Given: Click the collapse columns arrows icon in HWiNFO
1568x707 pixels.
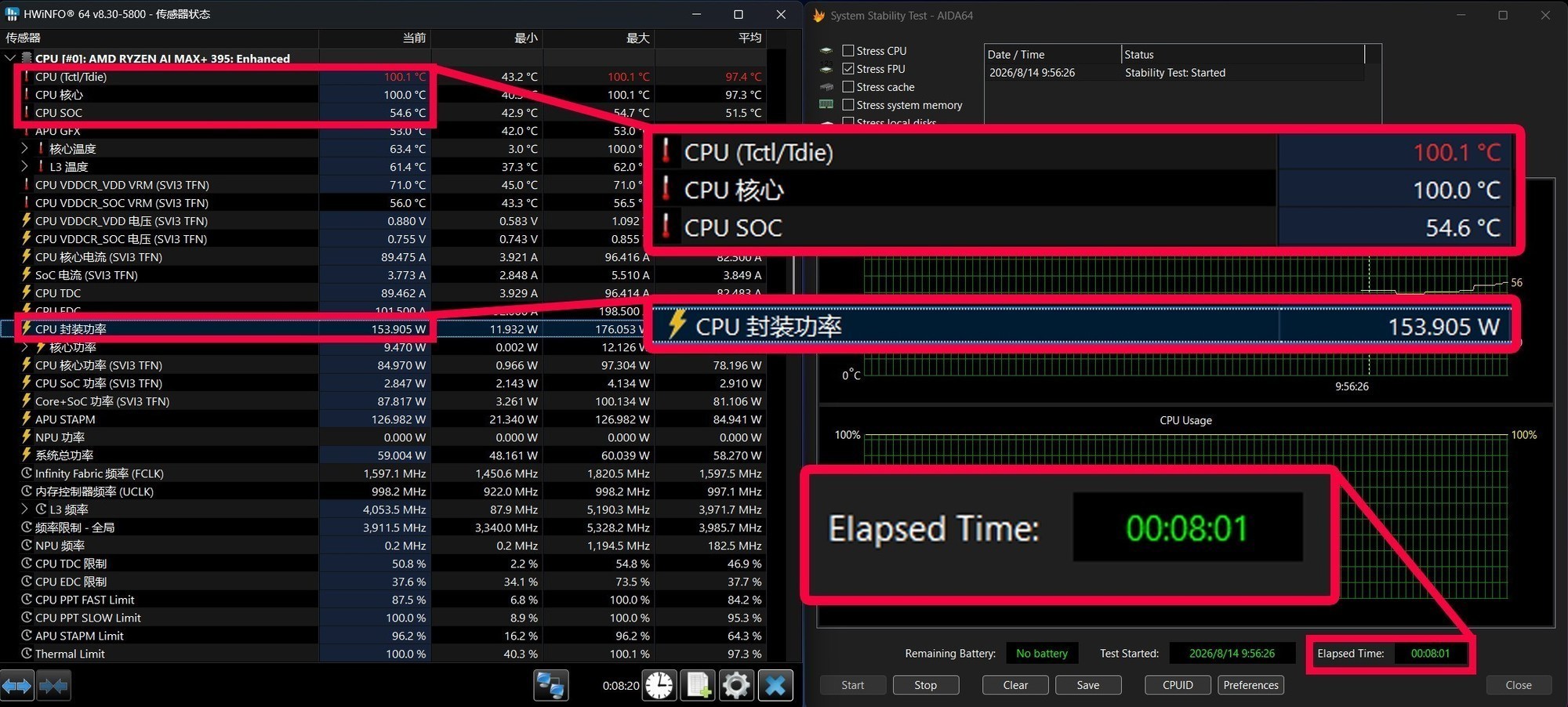Looking at the screenshot, I should (53, 687).
